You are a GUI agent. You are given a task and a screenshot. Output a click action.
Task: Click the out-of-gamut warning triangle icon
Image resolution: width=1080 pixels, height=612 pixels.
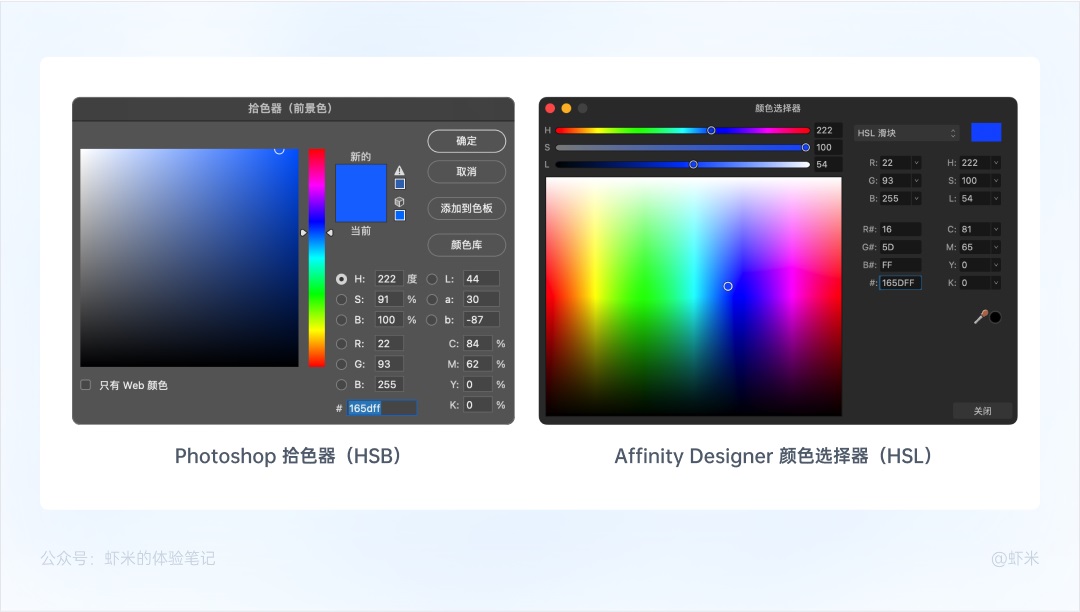(399, 170)
